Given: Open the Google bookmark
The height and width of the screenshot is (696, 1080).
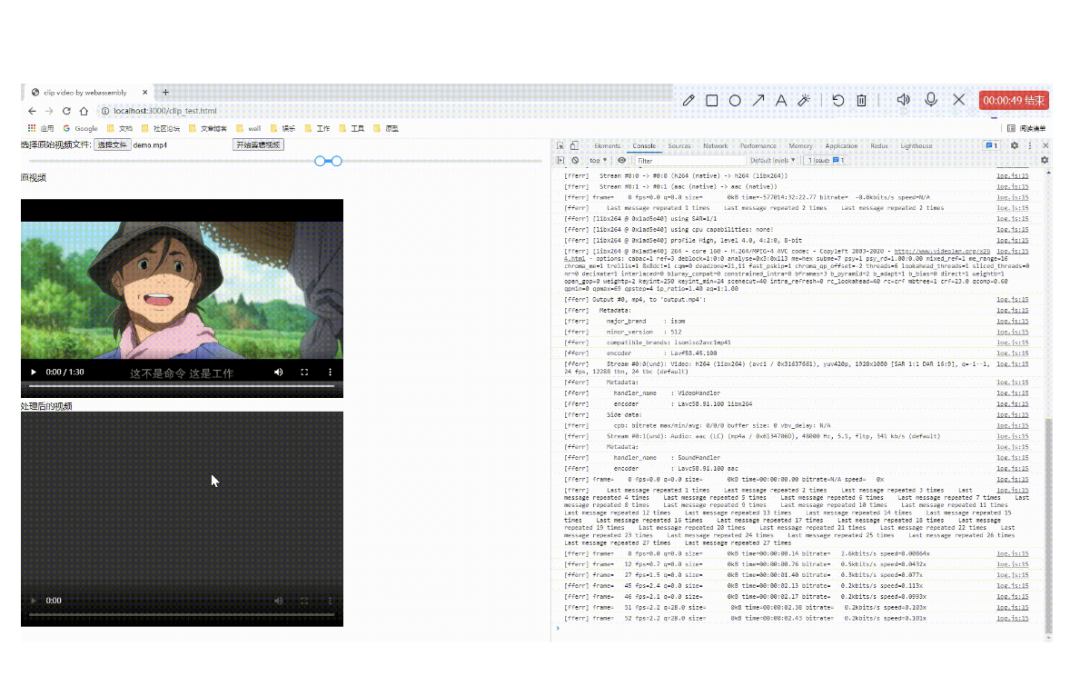Looking at the screenshot, I should (x=81, y=128).
